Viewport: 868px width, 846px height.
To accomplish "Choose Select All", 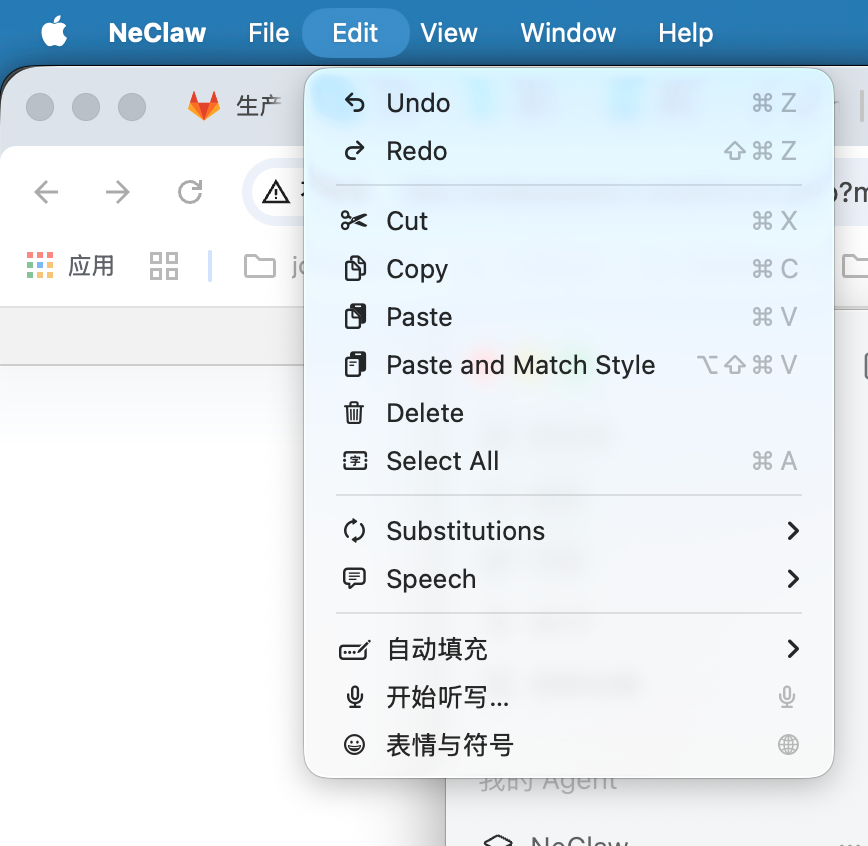I will point(569,461).
